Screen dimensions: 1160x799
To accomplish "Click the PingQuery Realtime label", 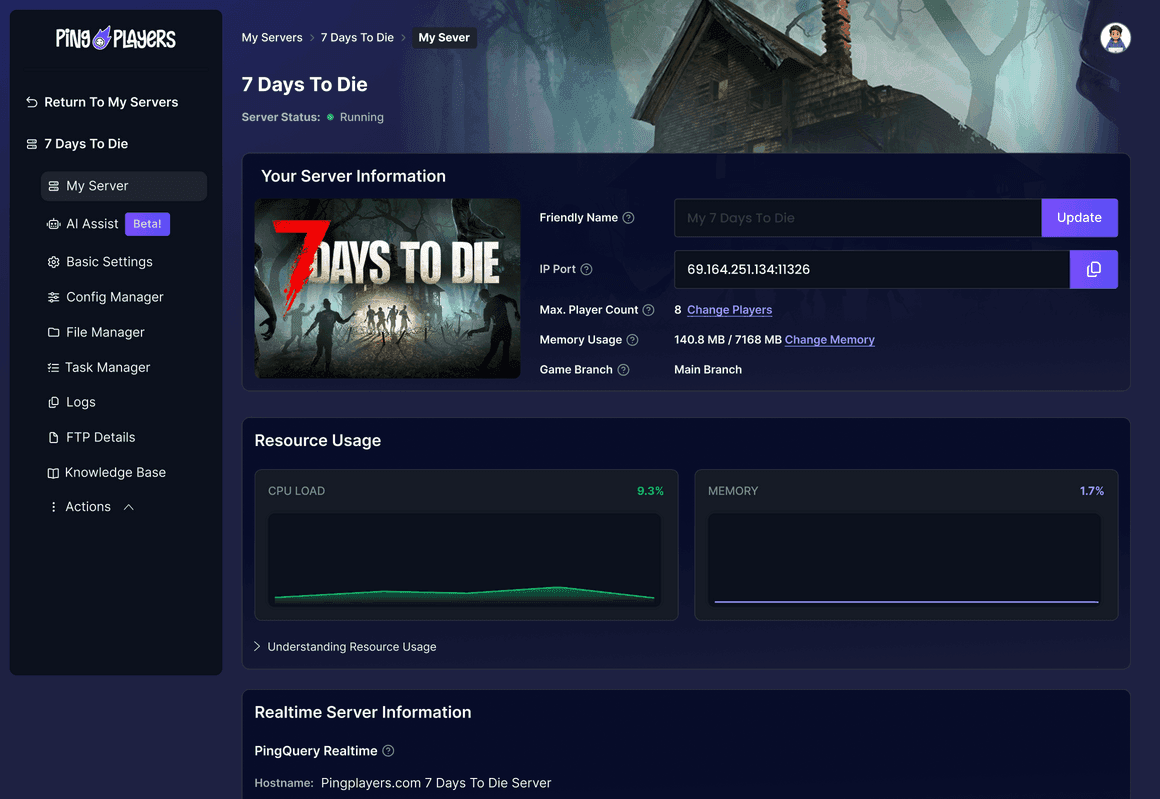I will coord(316,751).
